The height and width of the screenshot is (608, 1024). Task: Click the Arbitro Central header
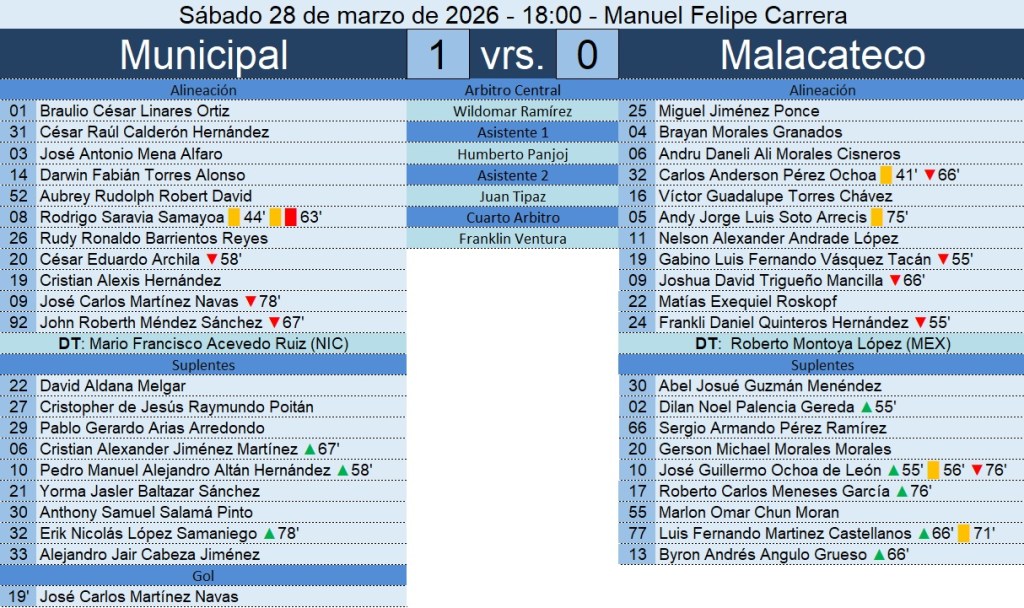point(513,90)
